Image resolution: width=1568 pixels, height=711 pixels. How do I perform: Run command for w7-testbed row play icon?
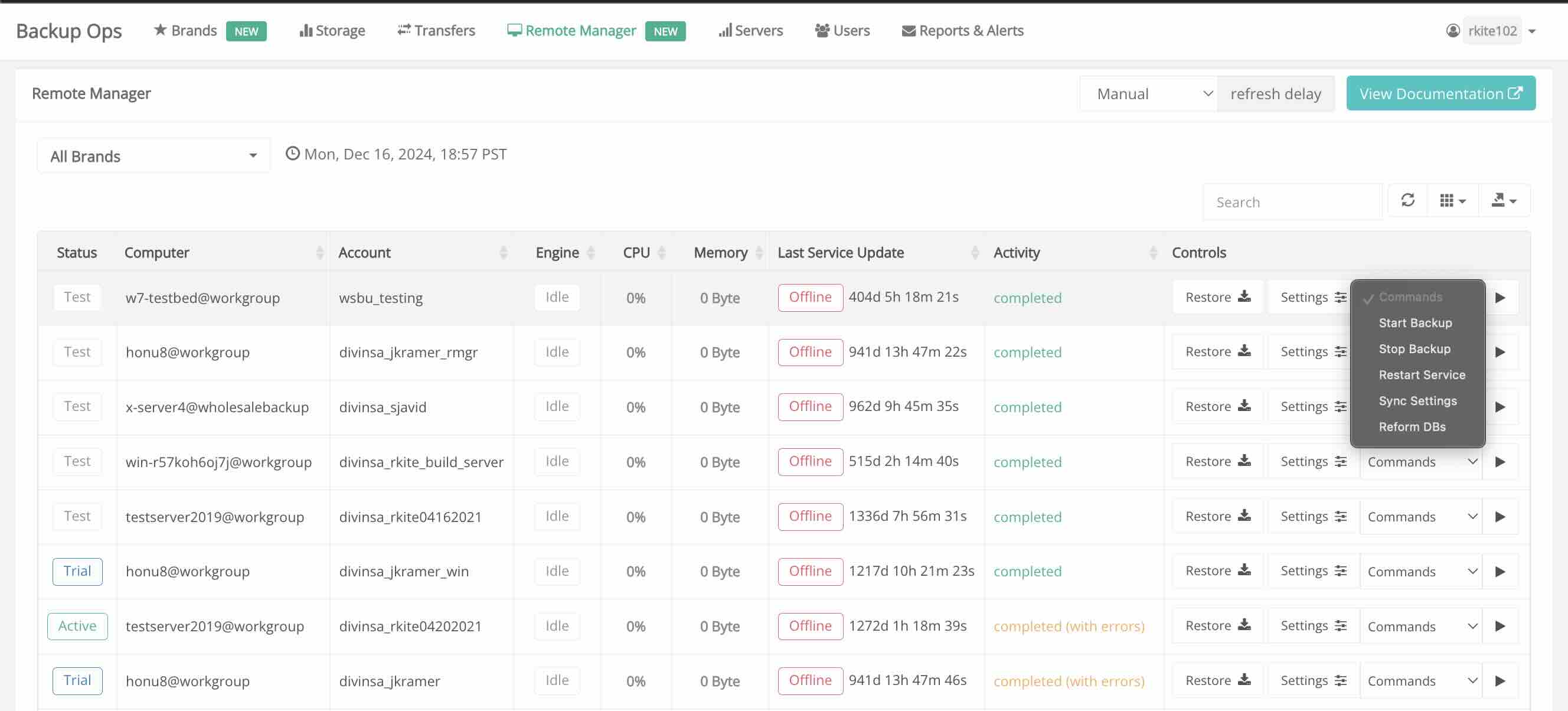(1500, 298)
